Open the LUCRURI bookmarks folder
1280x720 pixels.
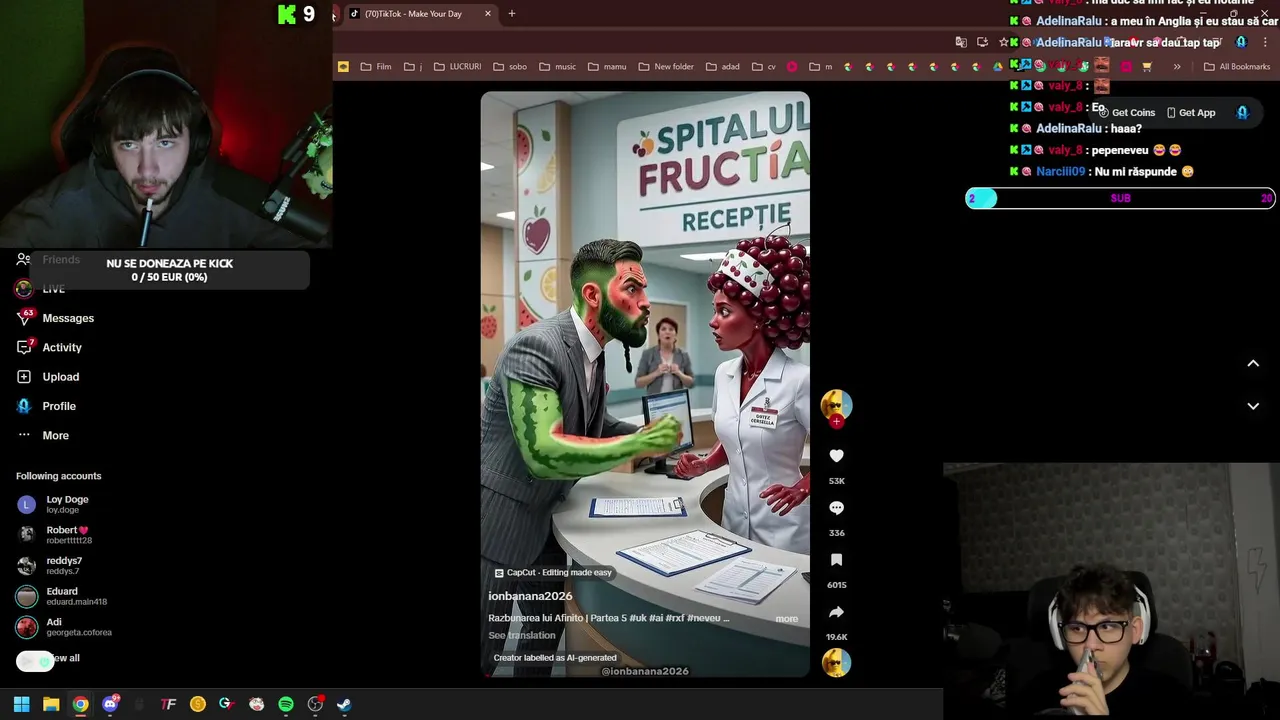click(457, 67)
